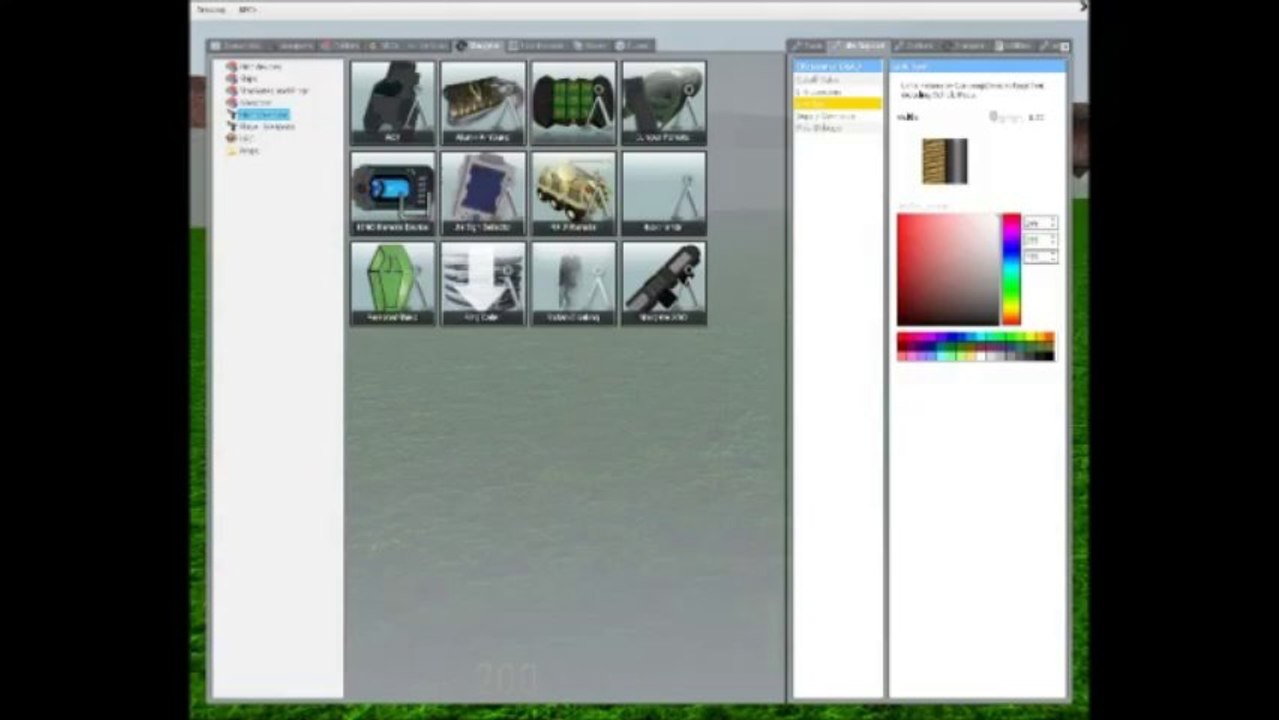This screenshot has height=720, width=1279.
Task: Select the faint ghost figure entity thumbnail
Action: [x=573, y=283]
